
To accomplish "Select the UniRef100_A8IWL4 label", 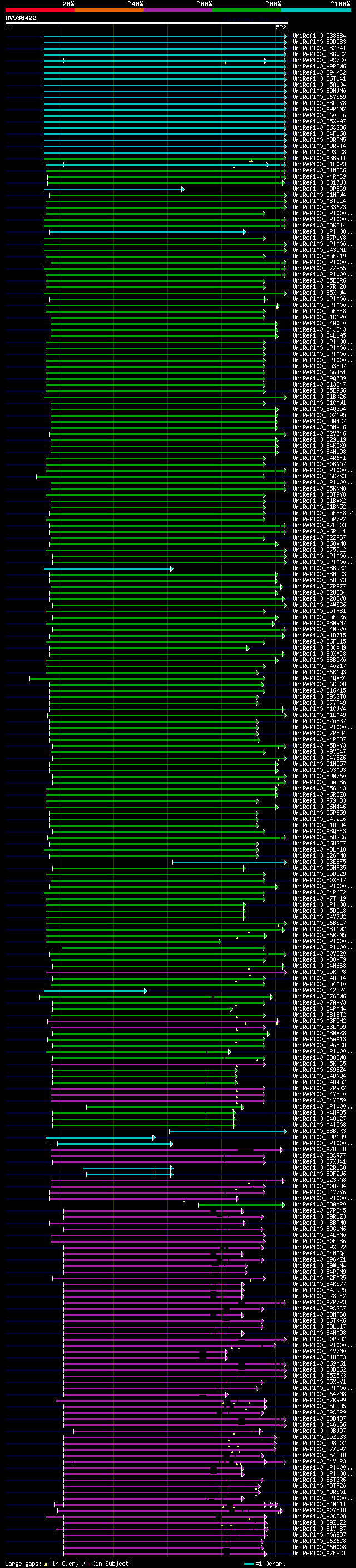I will tap(319, 201).
